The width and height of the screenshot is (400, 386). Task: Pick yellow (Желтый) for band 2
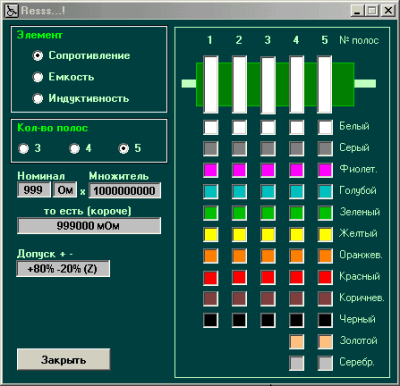239,235
